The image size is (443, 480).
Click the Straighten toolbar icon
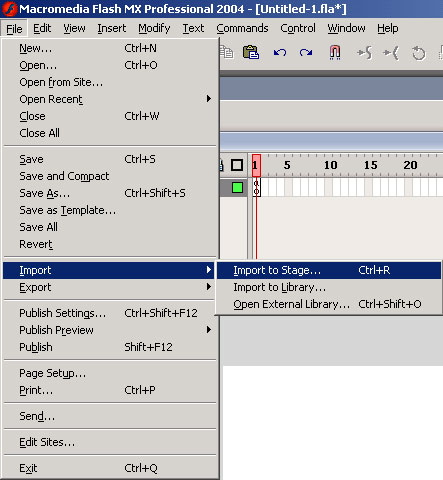point(391,53)
